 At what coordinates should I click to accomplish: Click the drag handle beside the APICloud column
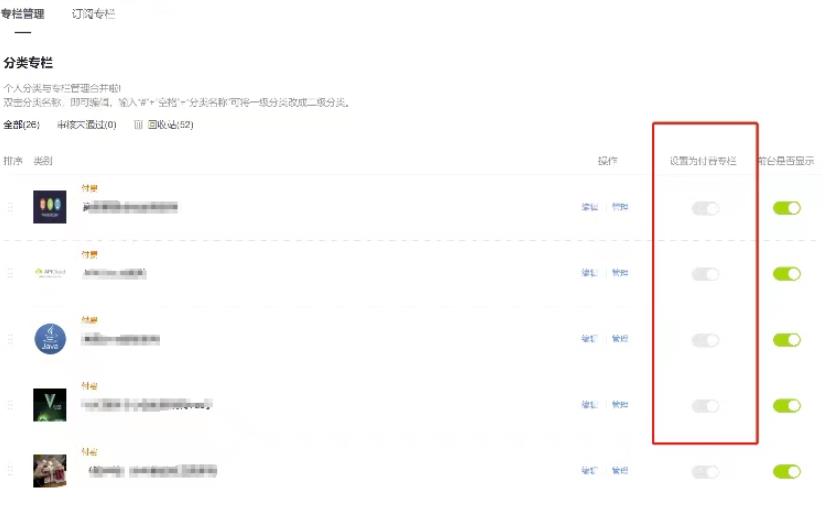(11, 273)
